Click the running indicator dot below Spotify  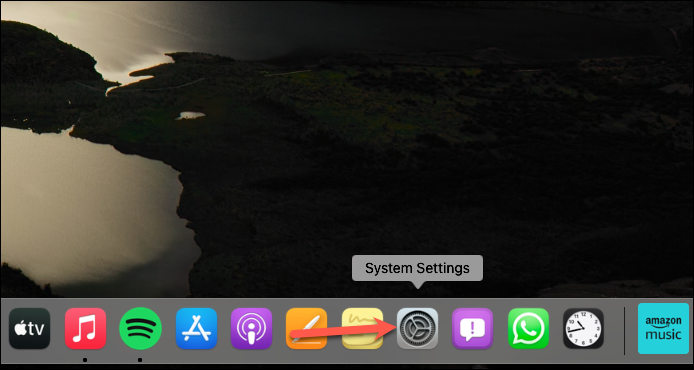[140, 360]
